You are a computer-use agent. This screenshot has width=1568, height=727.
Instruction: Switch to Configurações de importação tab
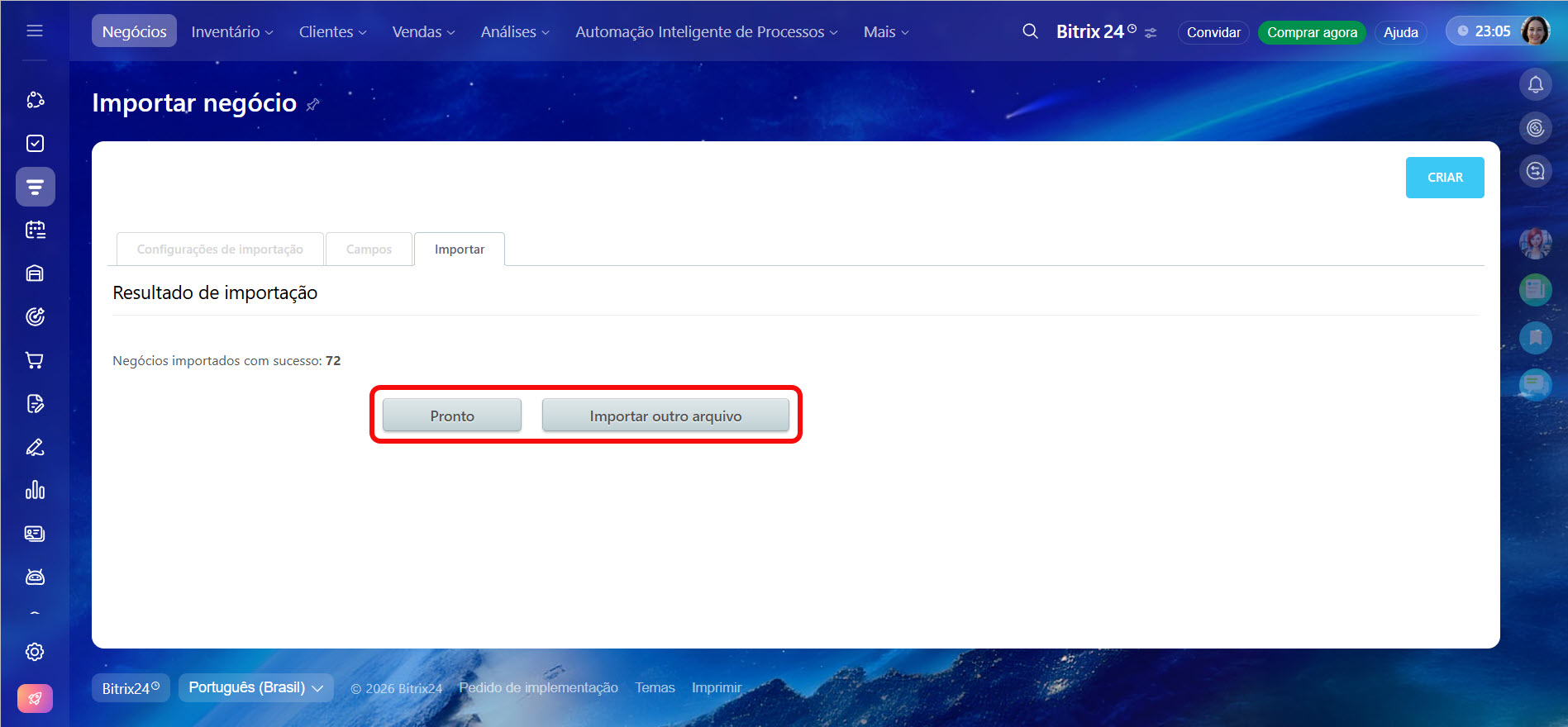point(220,249)
